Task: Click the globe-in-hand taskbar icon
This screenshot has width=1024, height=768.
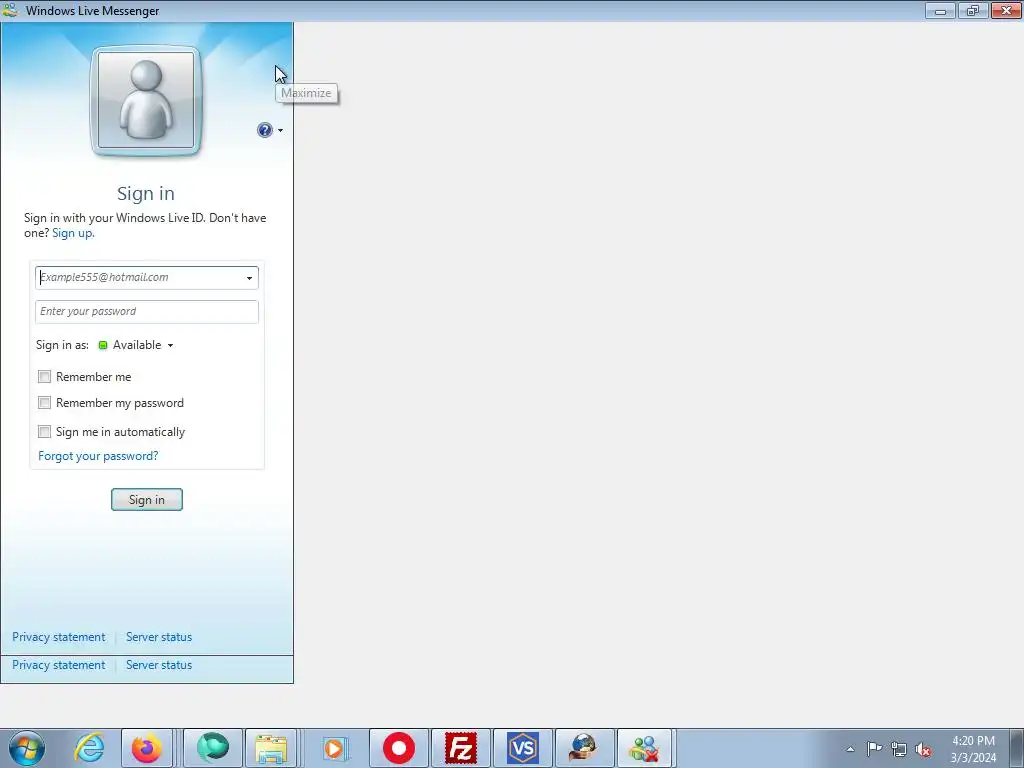Action: pyautogui.click(x=584, y=748)
